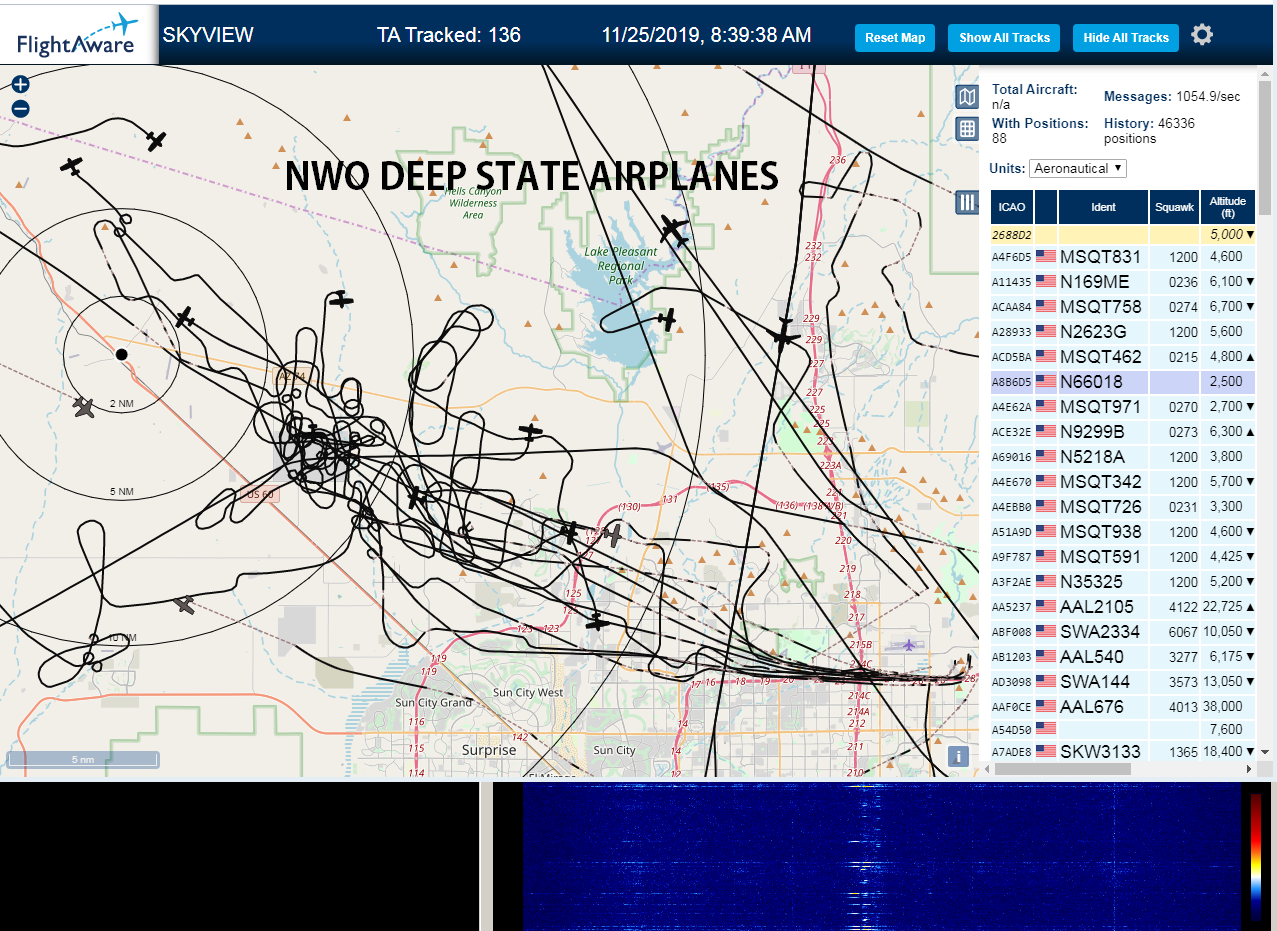
Task: Click the date and time display
Action: [x=706, y=35]
